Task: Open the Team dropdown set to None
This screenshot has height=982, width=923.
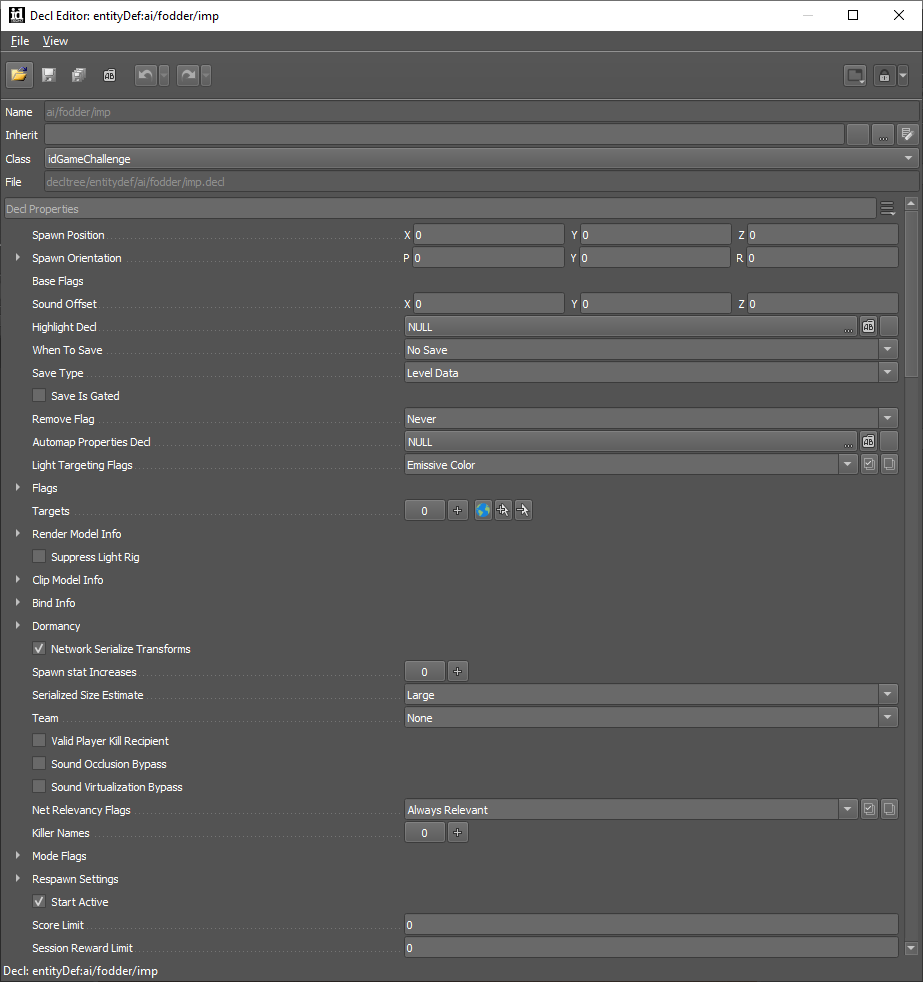Action: [651, 718]
